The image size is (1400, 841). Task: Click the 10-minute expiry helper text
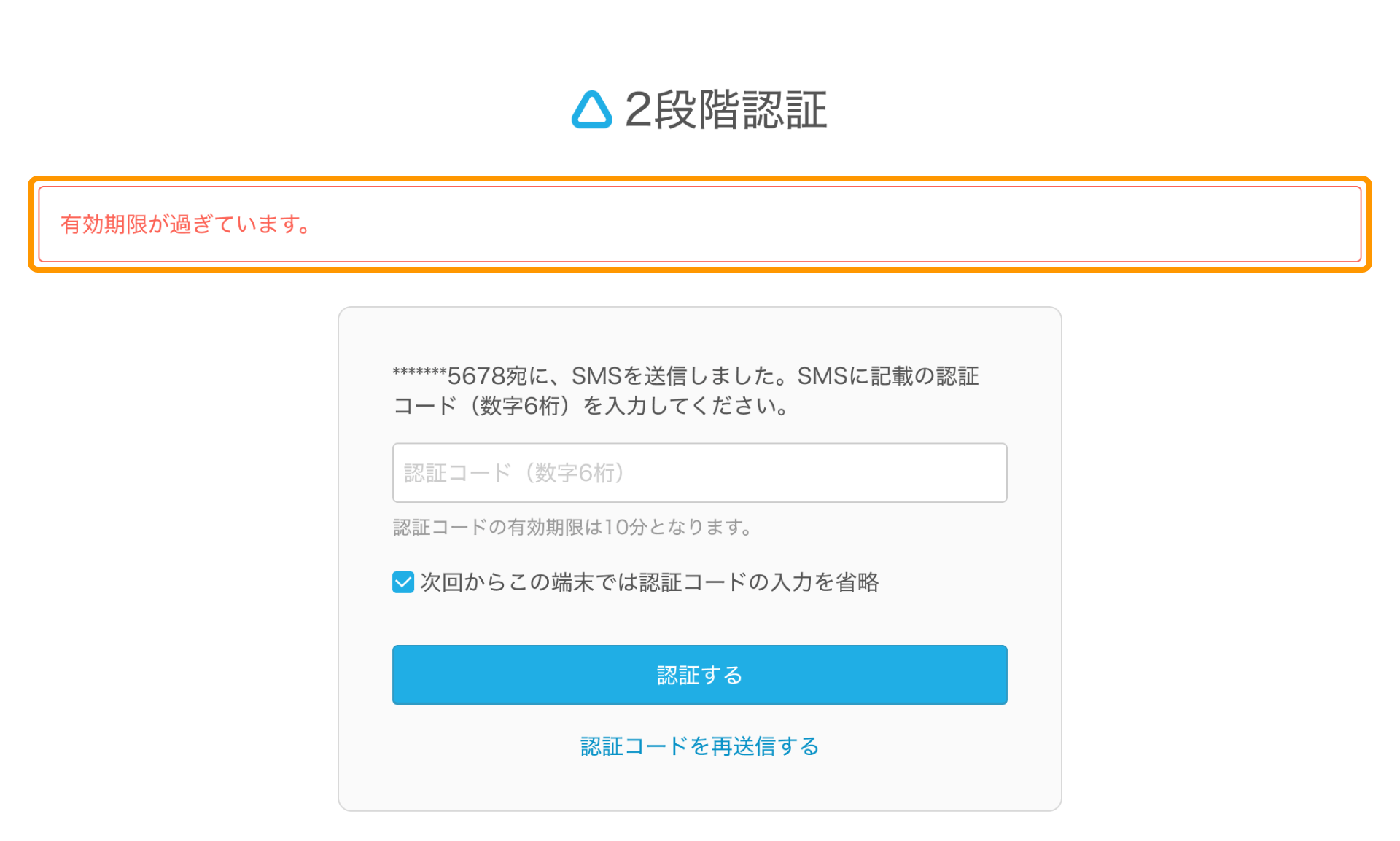pyautogui.click(x=571, y=528)
